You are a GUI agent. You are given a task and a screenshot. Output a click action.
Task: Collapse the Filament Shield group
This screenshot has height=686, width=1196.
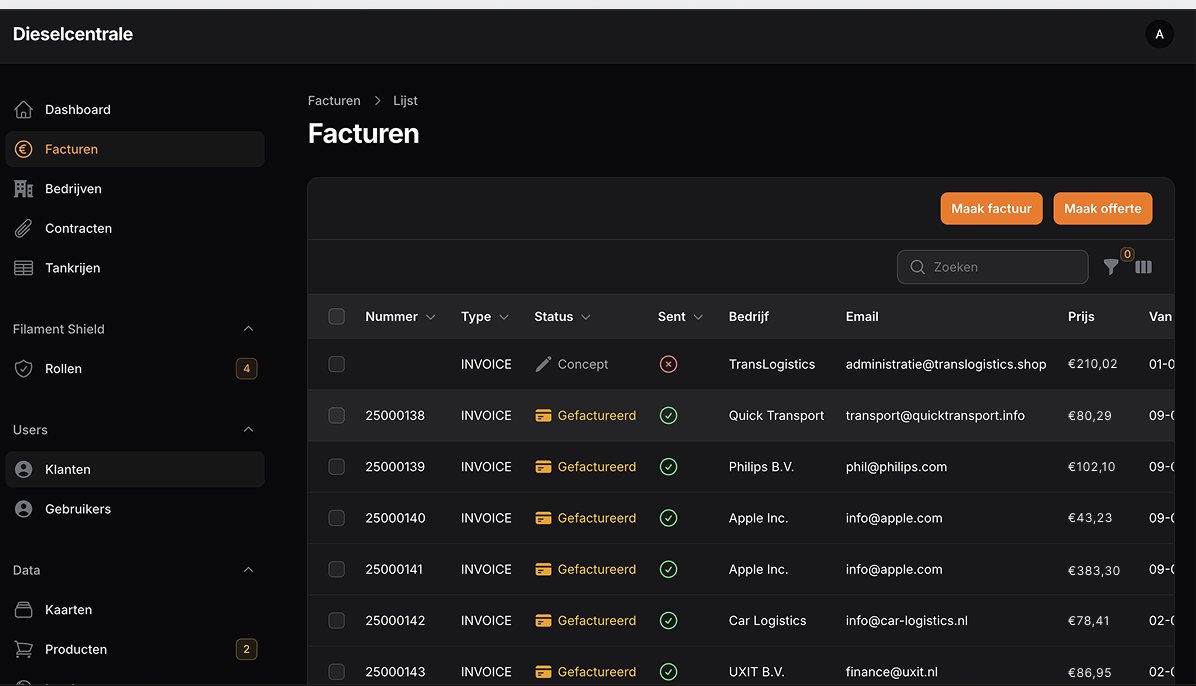coord(248,329)
